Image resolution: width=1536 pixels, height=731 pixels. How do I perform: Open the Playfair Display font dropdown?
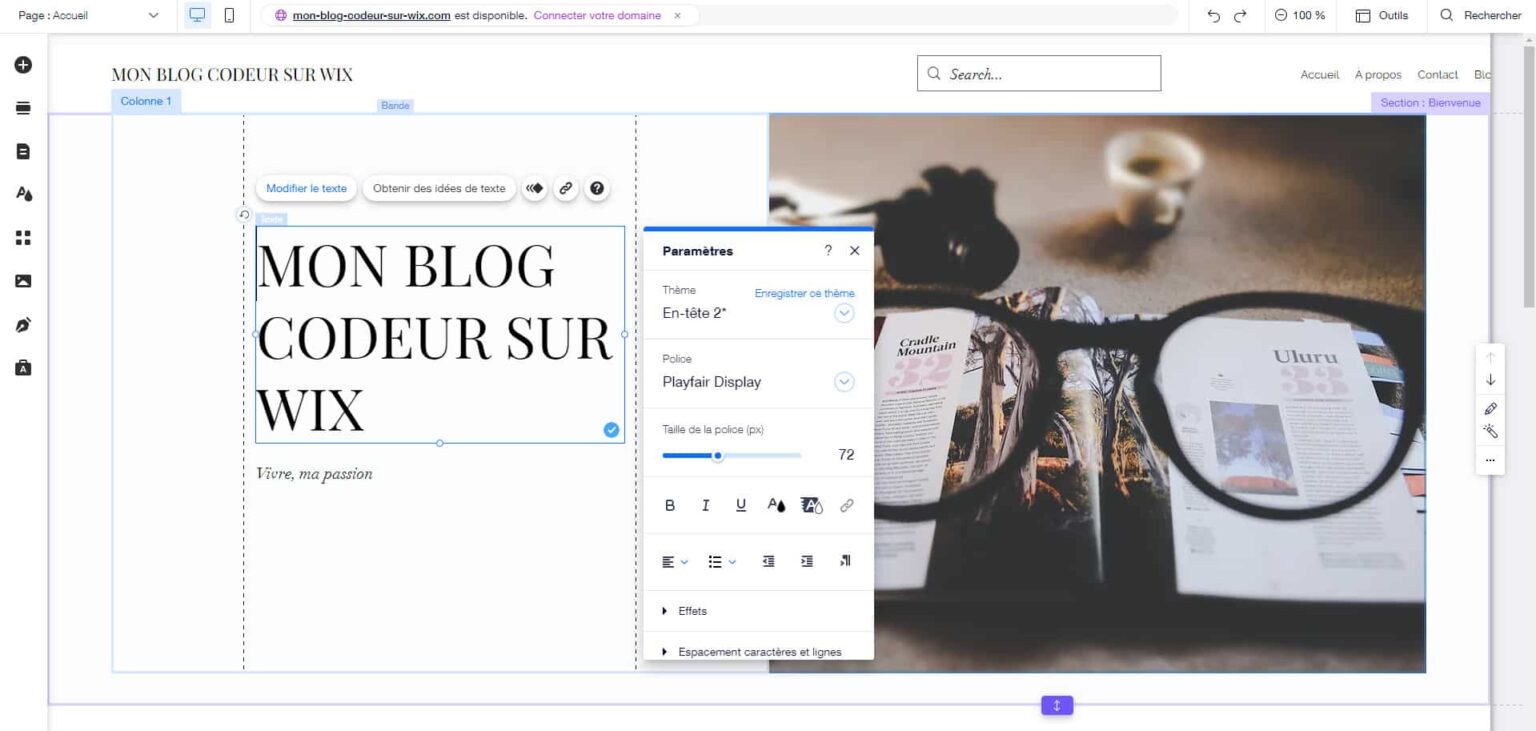point(844,382)
